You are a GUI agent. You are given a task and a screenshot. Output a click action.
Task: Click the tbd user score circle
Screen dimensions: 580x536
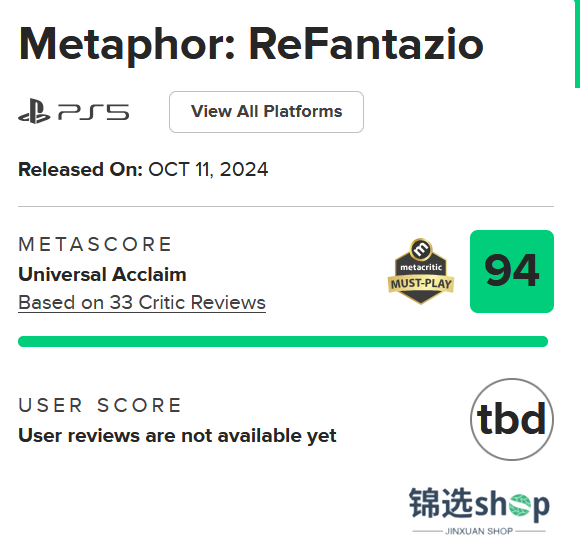coord(512,419)
